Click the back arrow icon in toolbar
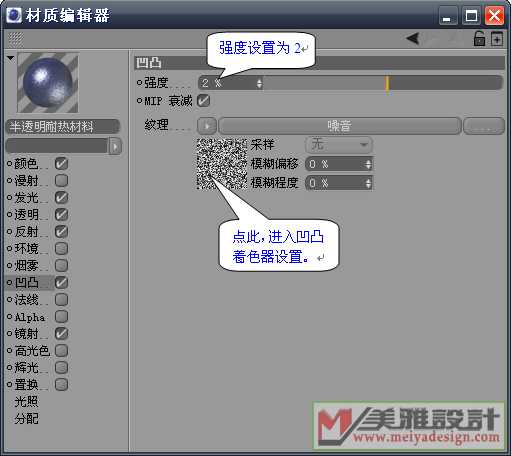 [x=413, y=39]
